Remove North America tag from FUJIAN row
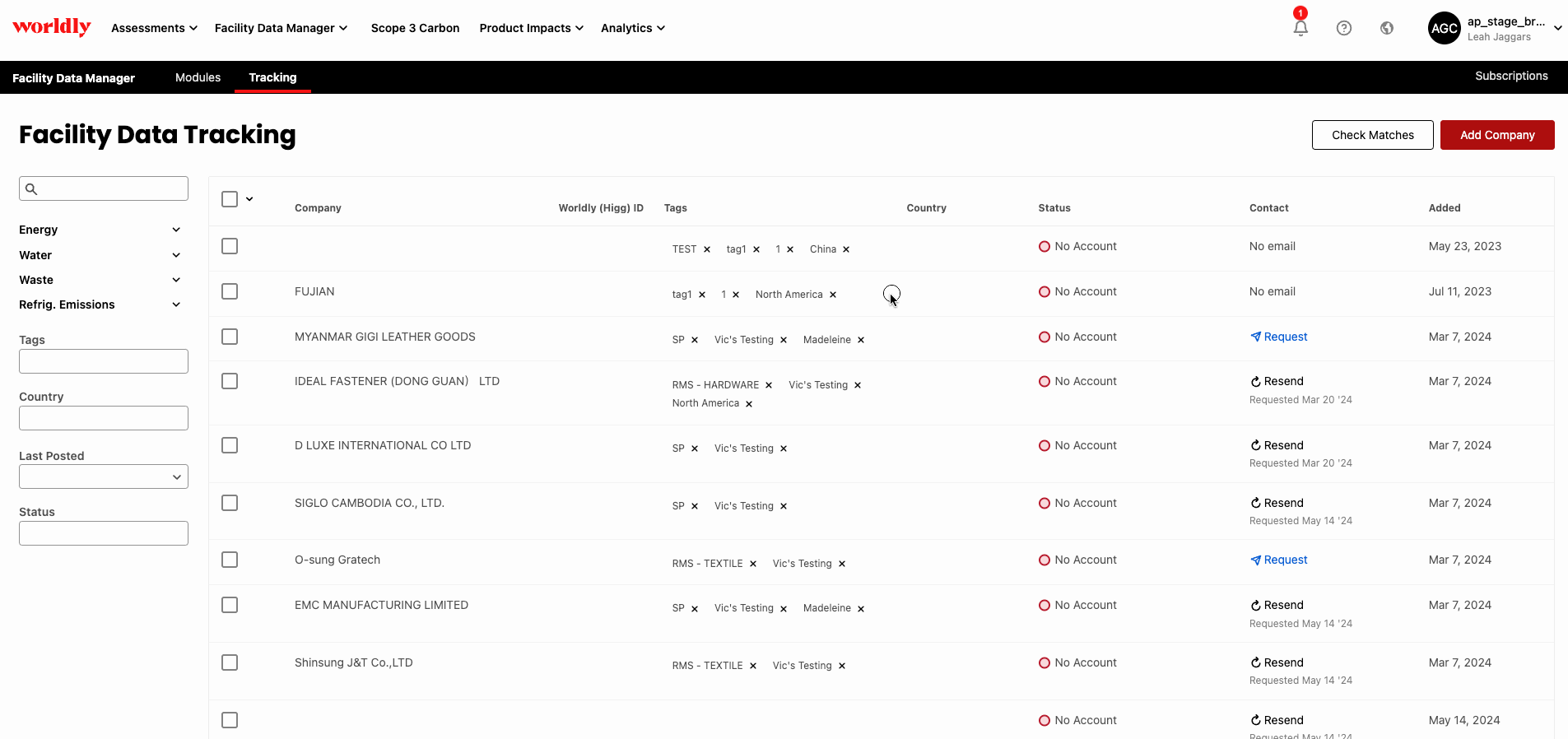The width and height of the screenshot is (1568, 739). click(x=833, y=295)
